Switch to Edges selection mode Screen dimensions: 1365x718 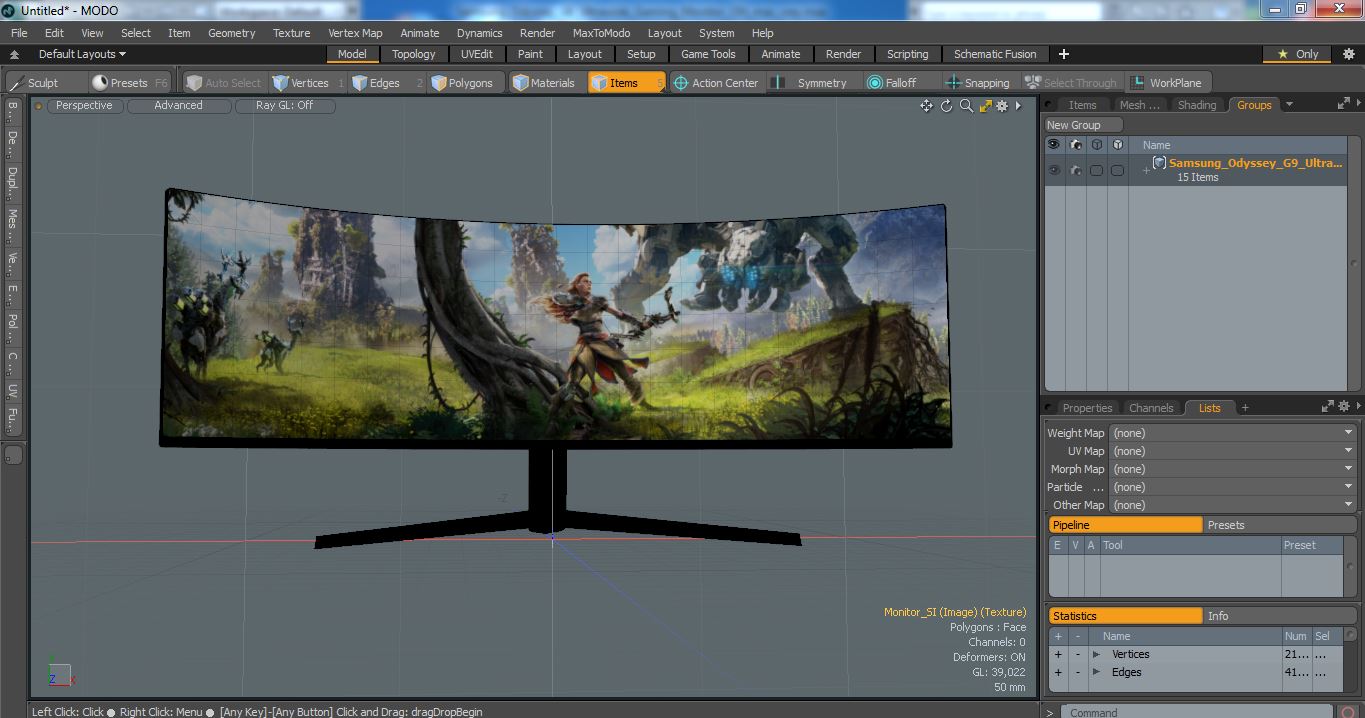point(385,83)
